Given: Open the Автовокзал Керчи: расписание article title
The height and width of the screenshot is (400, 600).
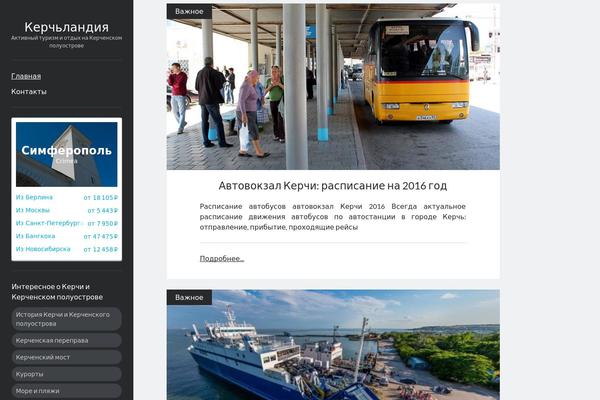Looking at the screenshot, I should pos(333,186).
